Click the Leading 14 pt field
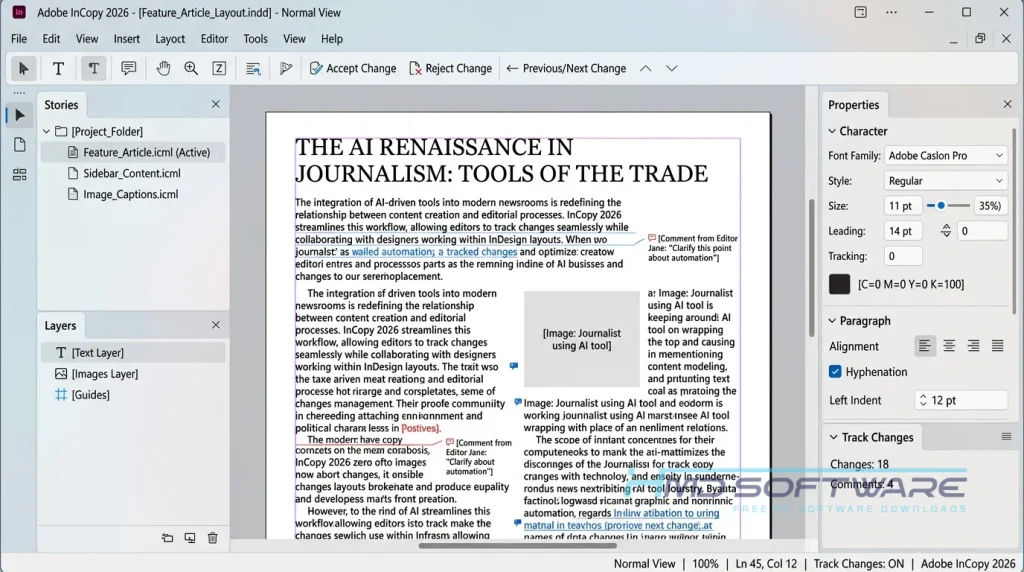Viewport: 1024px width, 572px height. [903, 230]
